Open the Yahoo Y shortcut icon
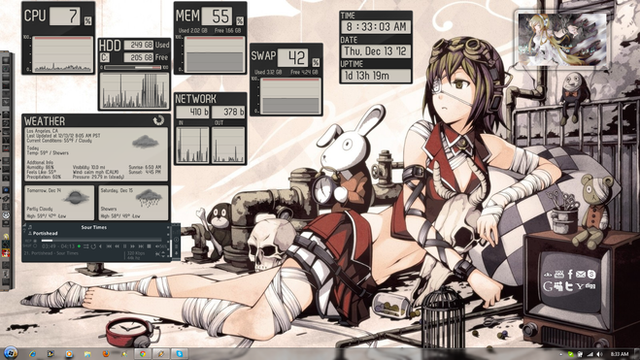This screenshot has height=360, width=640. tap(580, 286)
